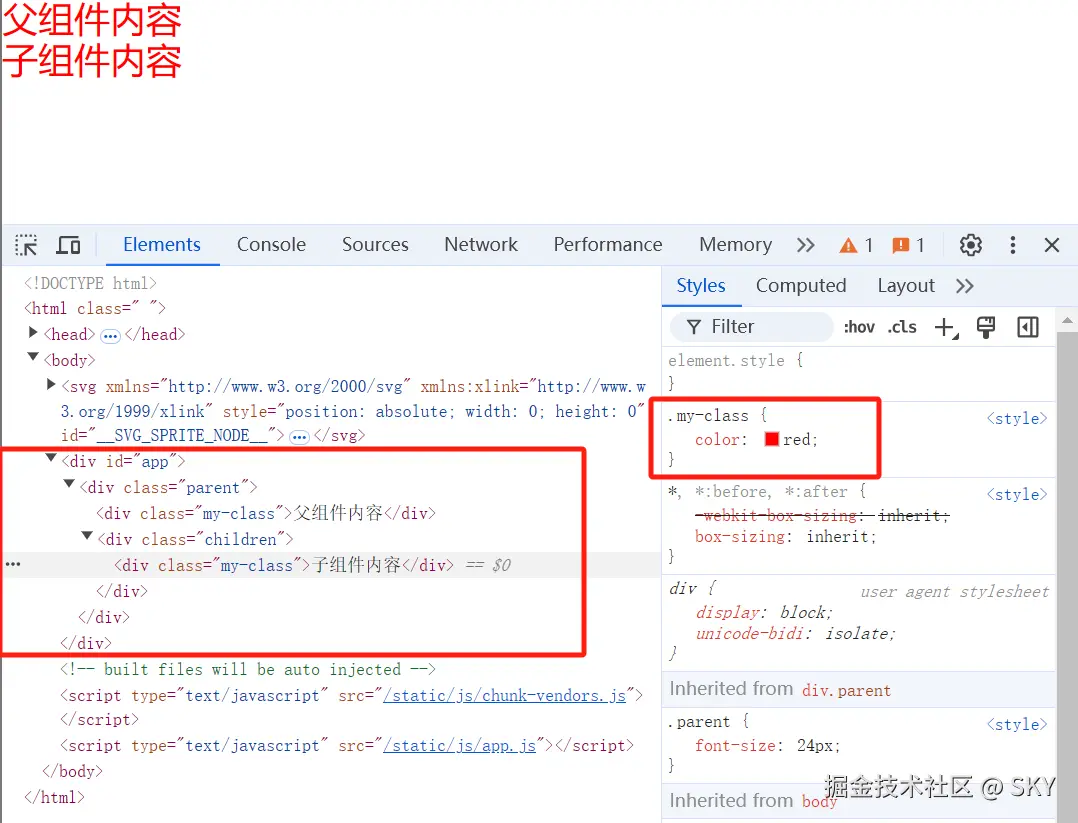Image resolution: width=1078 pixels, height=823 pixels.
Task: Click the element.style rule block
Action: click(859, 371)
